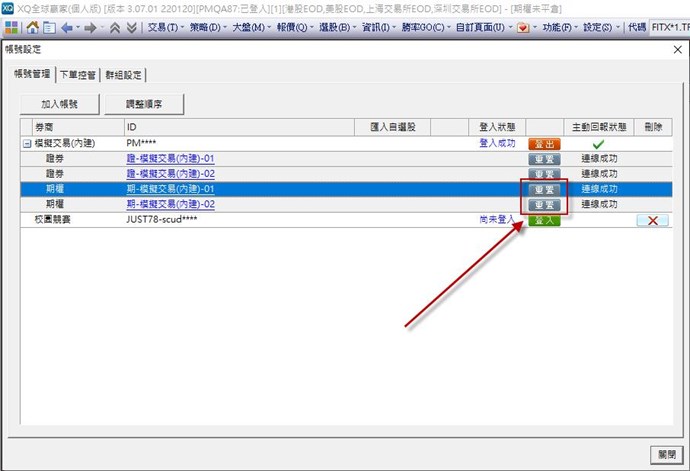Open the 證-模擬交易(內建)-01 account link
Screen dimensions: 690x471
(x=170, y=159)
